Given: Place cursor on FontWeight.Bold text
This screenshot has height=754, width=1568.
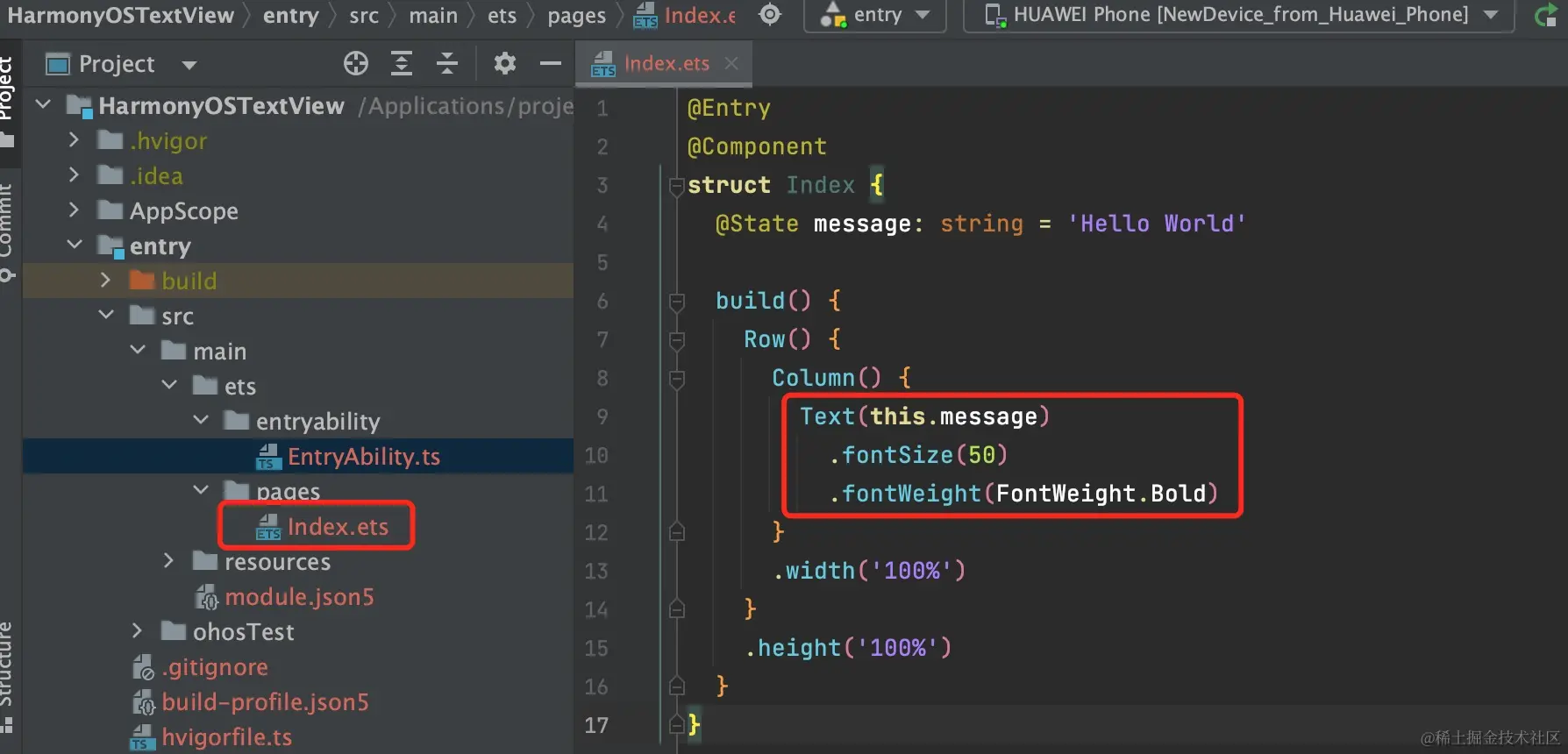Looking at the screenshot, I should (1101, 494).
